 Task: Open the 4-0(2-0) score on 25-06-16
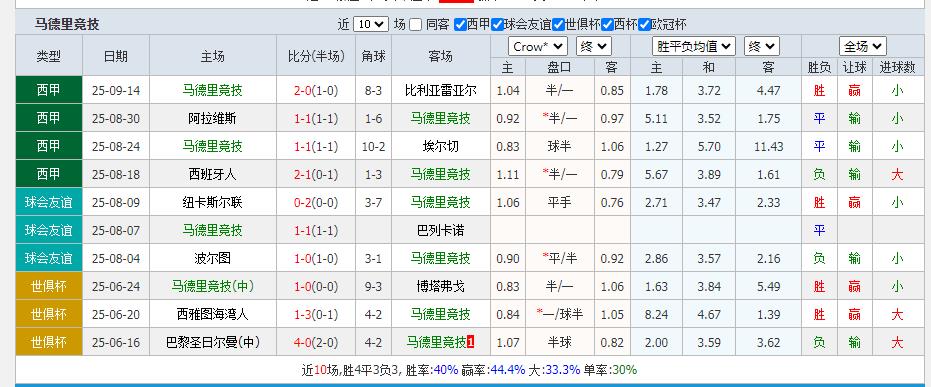pos(316,342)
